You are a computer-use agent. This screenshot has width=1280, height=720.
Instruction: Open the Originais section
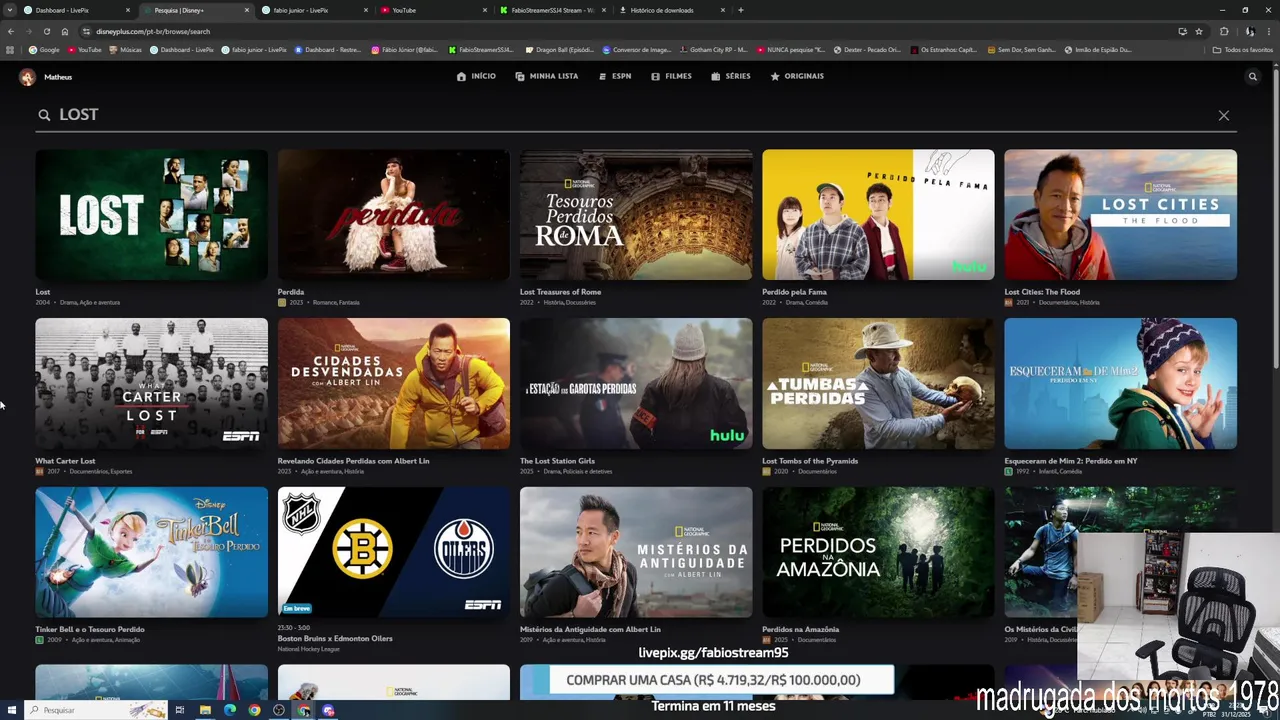pyautogui.click(x=797, y=76)
